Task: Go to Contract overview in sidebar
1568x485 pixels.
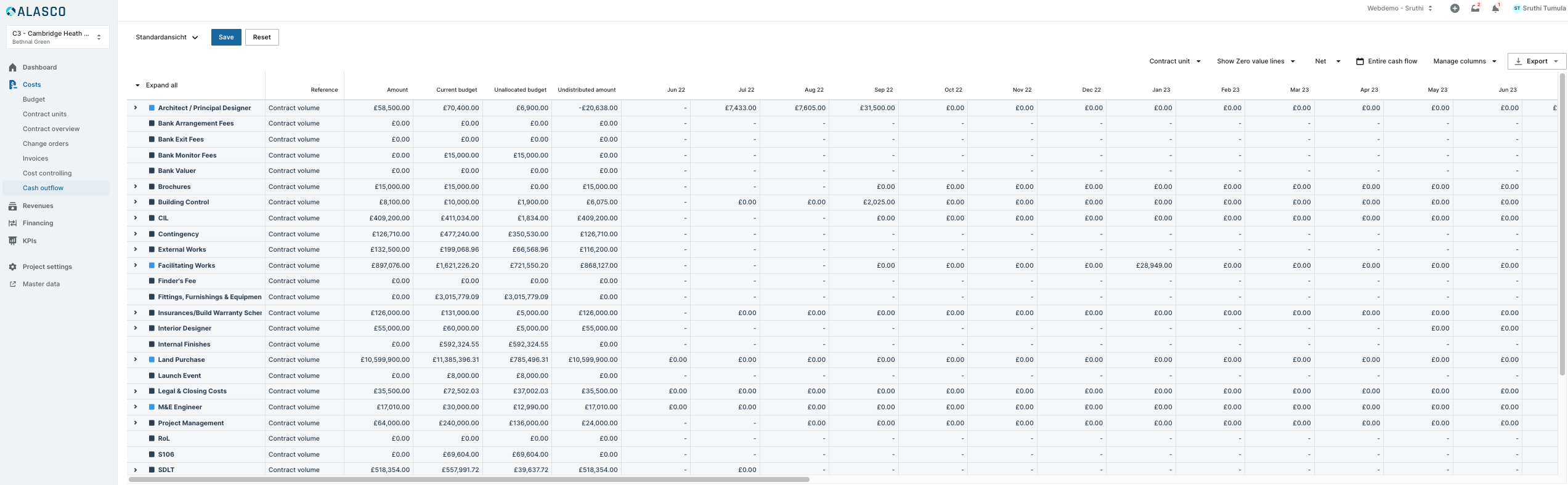Action: (51, 129)
